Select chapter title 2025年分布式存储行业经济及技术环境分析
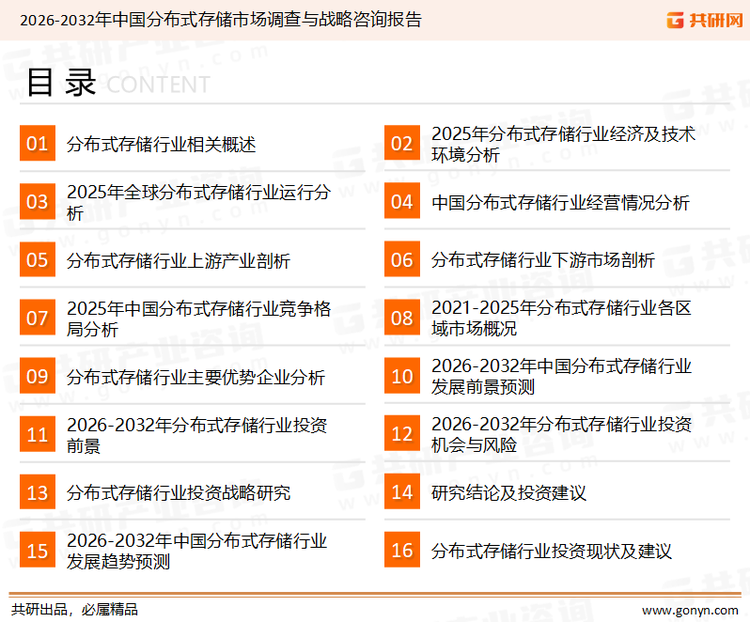 563,144
